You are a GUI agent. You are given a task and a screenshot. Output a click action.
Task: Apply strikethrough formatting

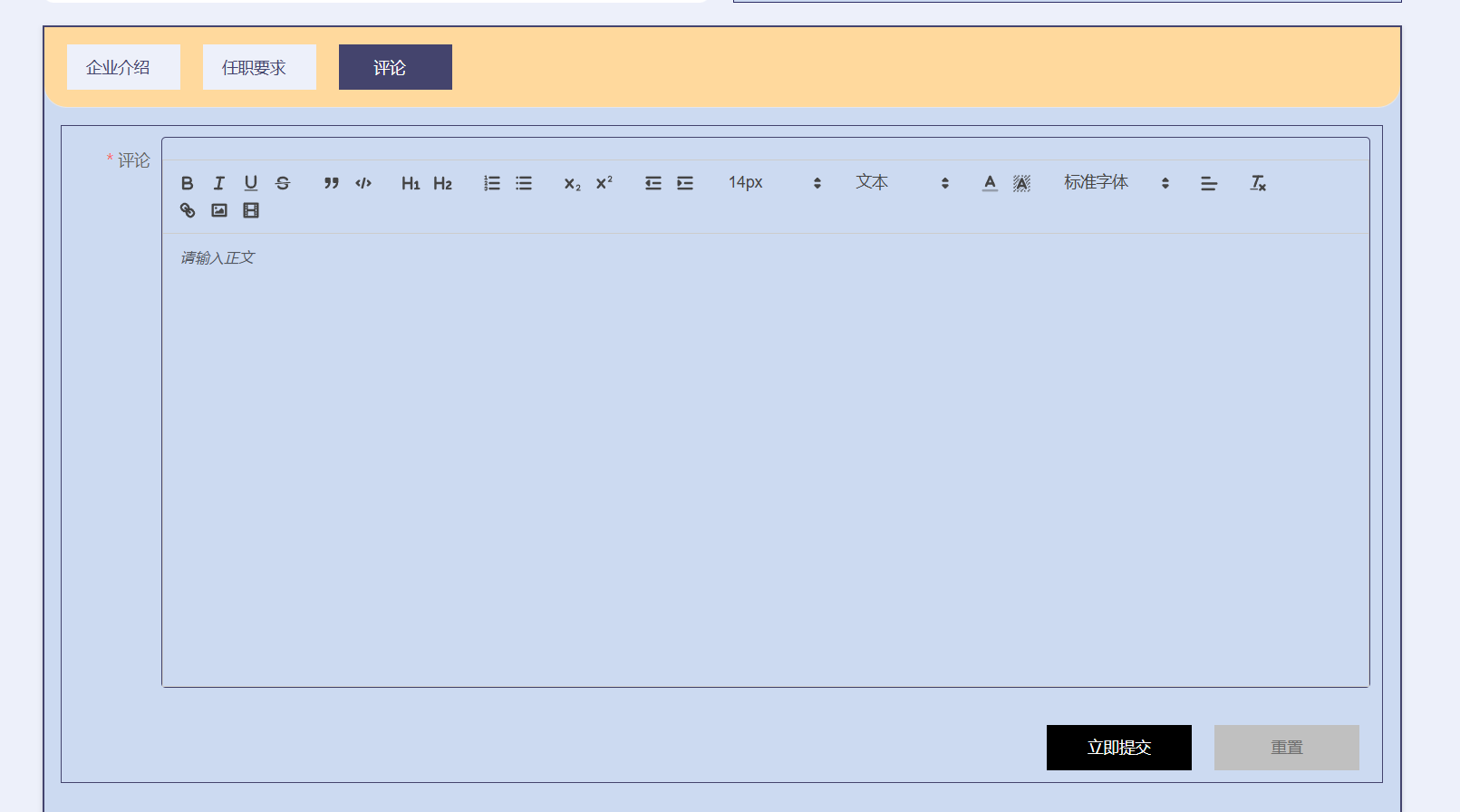283,183
